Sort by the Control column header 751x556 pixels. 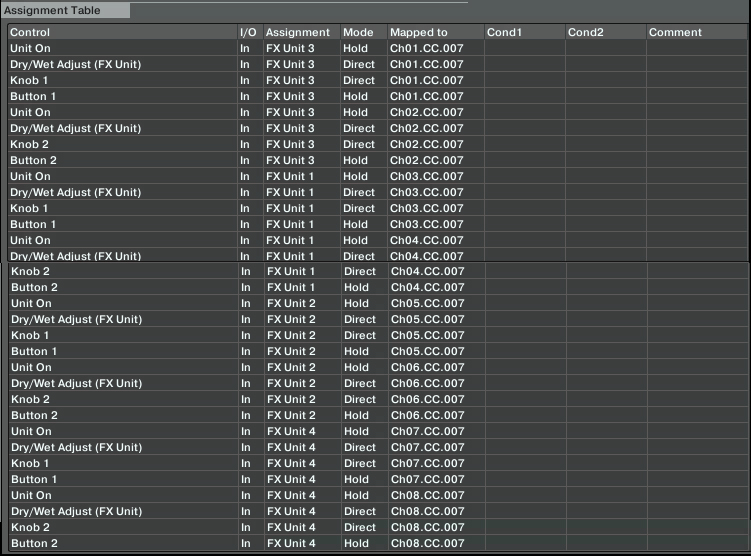point(123,32)
